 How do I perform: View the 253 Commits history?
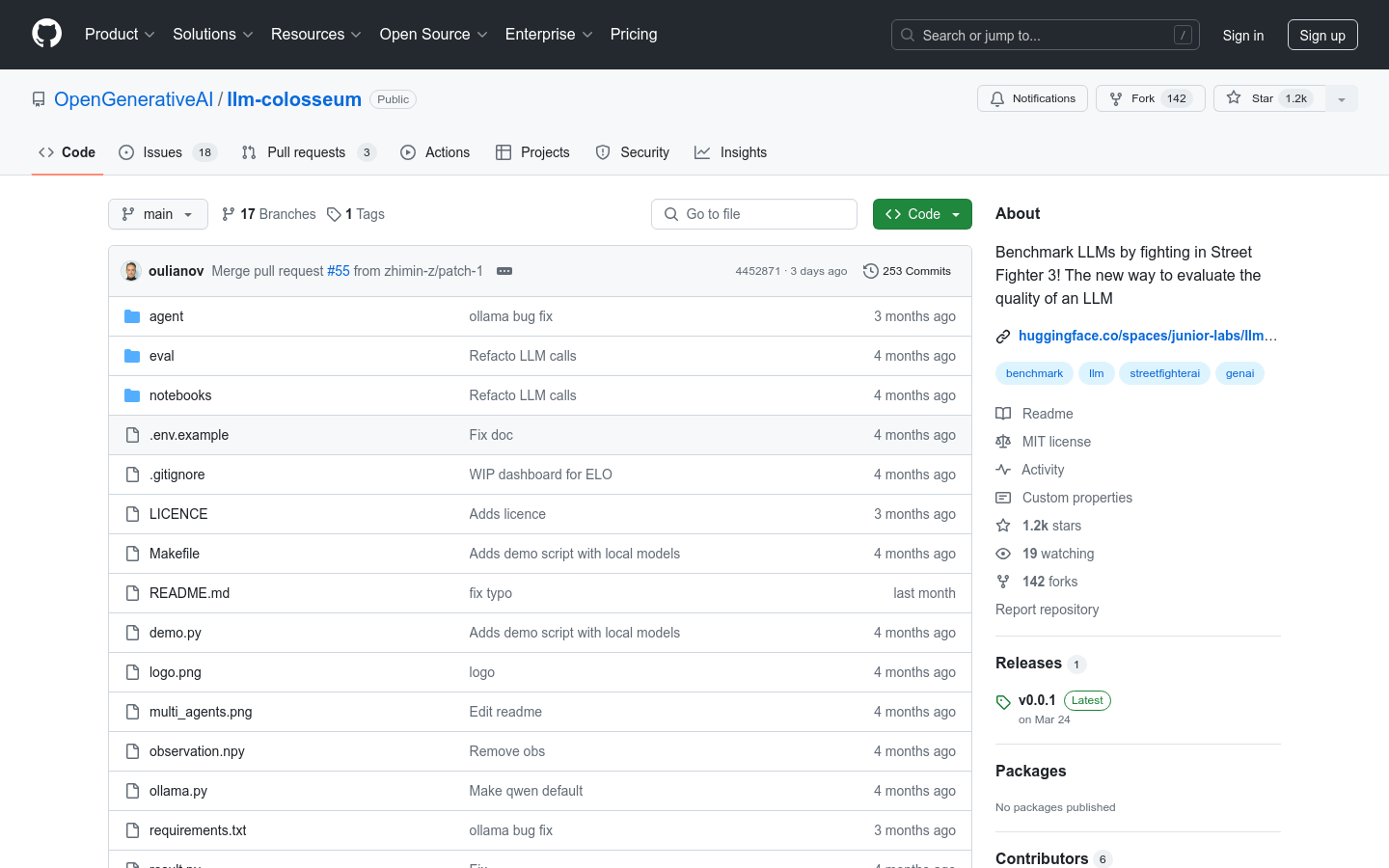point(907,271)
